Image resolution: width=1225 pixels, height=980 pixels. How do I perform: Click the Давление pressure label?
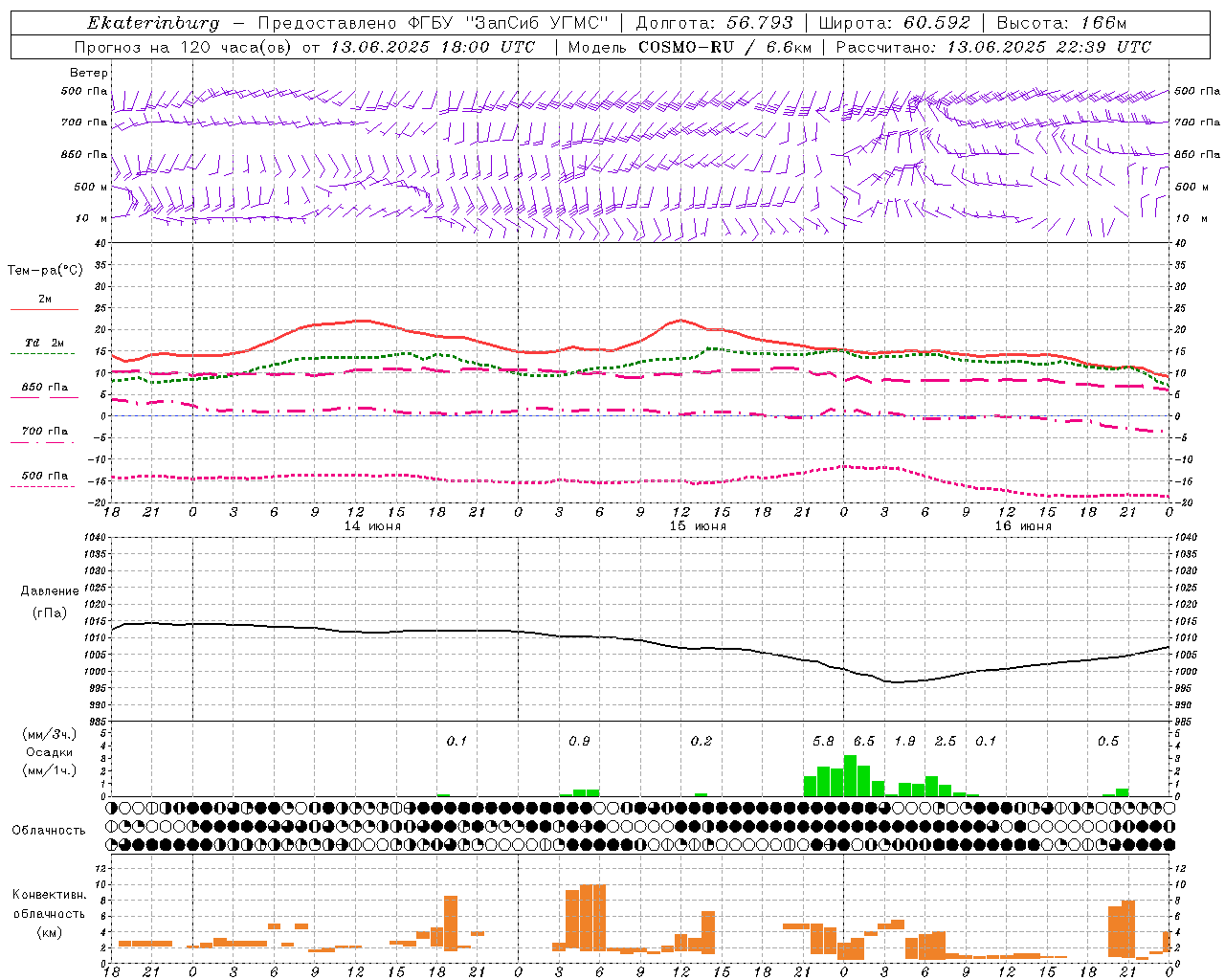50,591
